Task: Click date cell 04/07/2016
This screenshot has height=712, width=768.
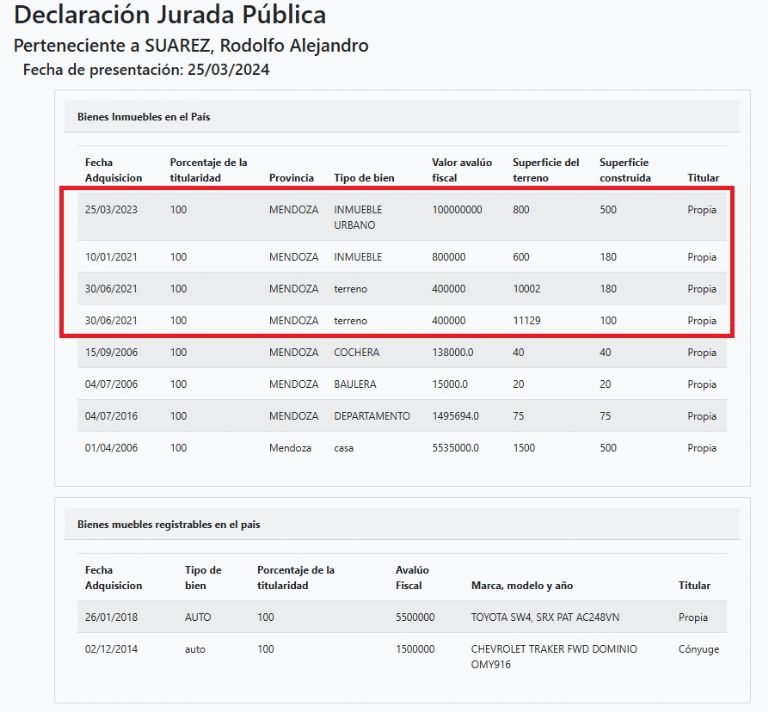Action: tap(111, 416)
